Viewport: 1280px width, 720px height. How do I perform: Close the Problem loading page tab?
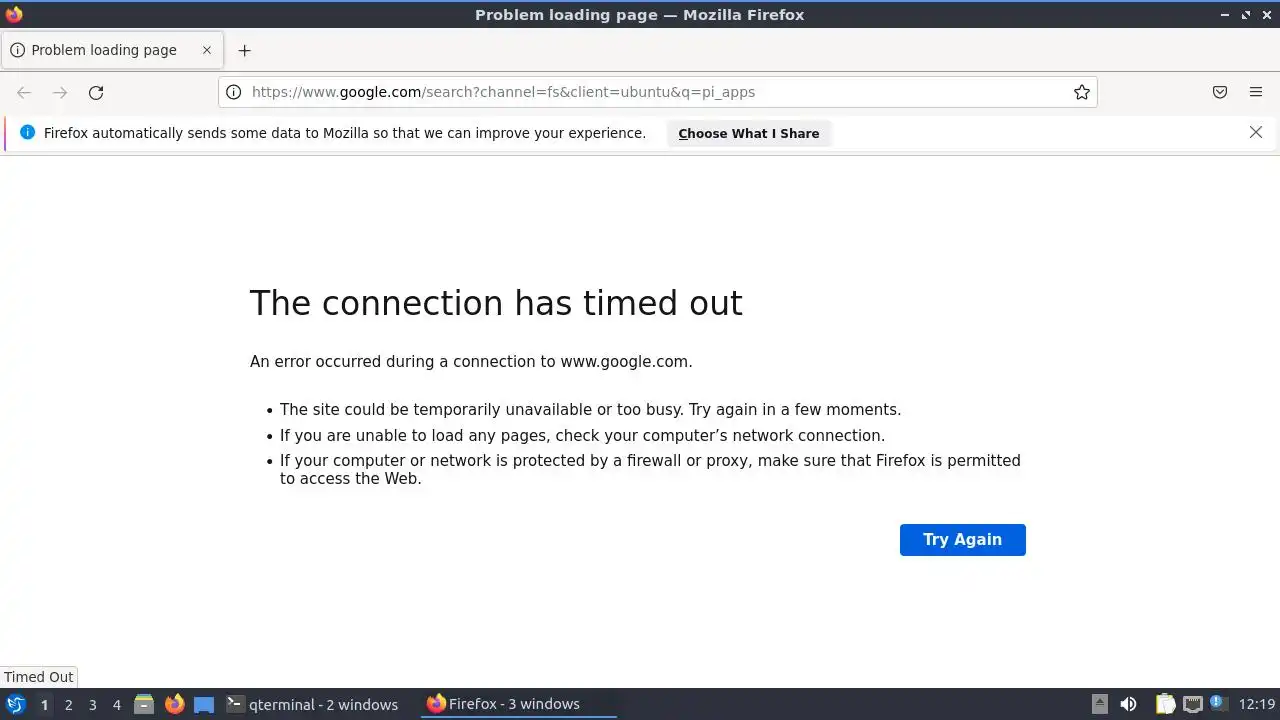[x=207, y=50]
